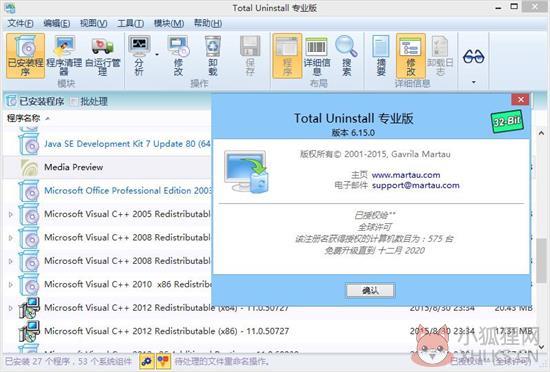The height and width of the screenshot is (372, 550).
Task: Toggle the 修改 view in 详细信息 group
Action: click(x=411, y=55)
